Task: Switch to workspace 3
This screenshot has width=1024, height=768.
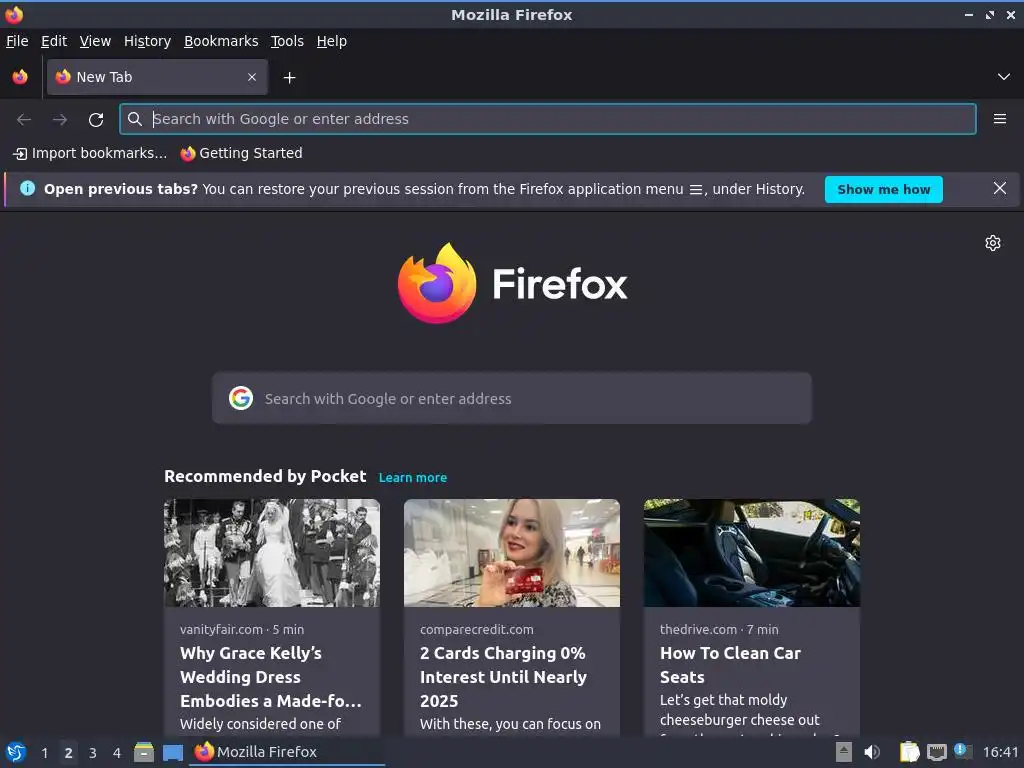Action: click(x=93, y=753)
